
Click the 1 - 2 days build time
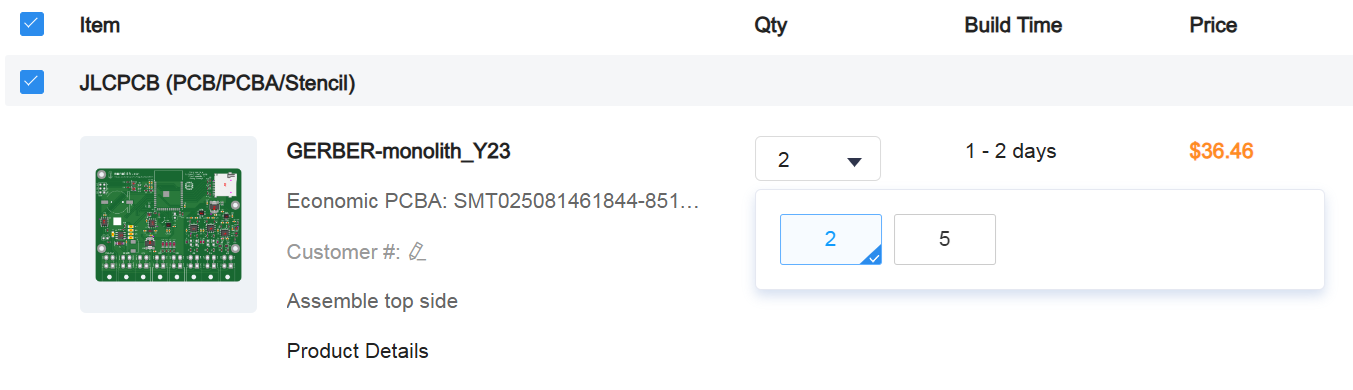click(1010, 151)
